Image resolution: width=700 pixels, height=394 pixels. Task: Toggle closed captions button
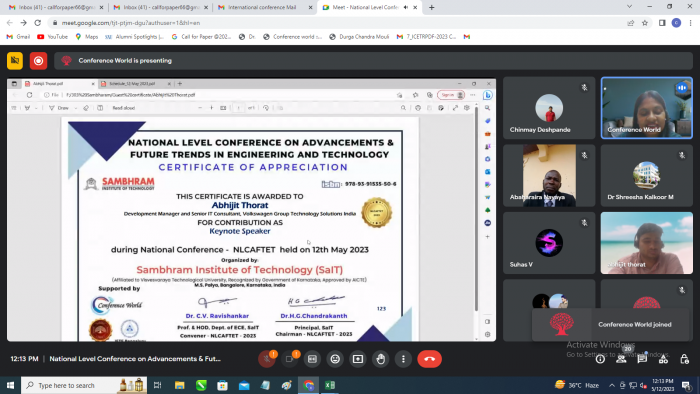click(312, 359)
